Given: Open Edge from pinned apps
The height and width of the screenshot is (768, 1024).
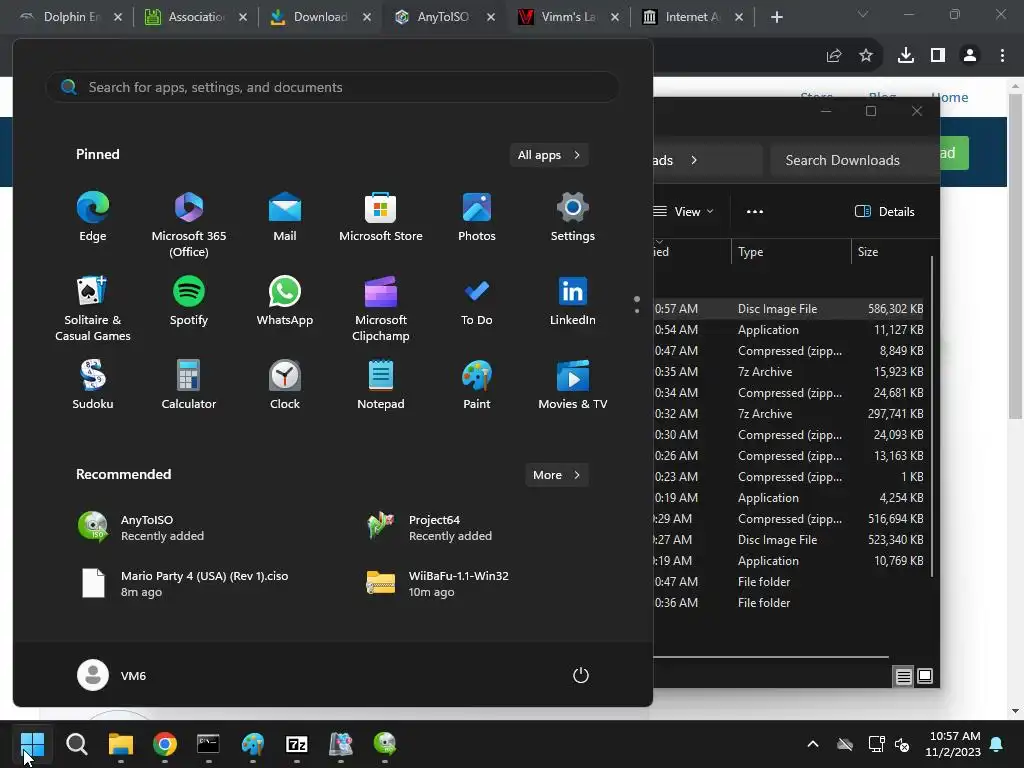Looking at the screenshot, I should (x=93, y=218).
